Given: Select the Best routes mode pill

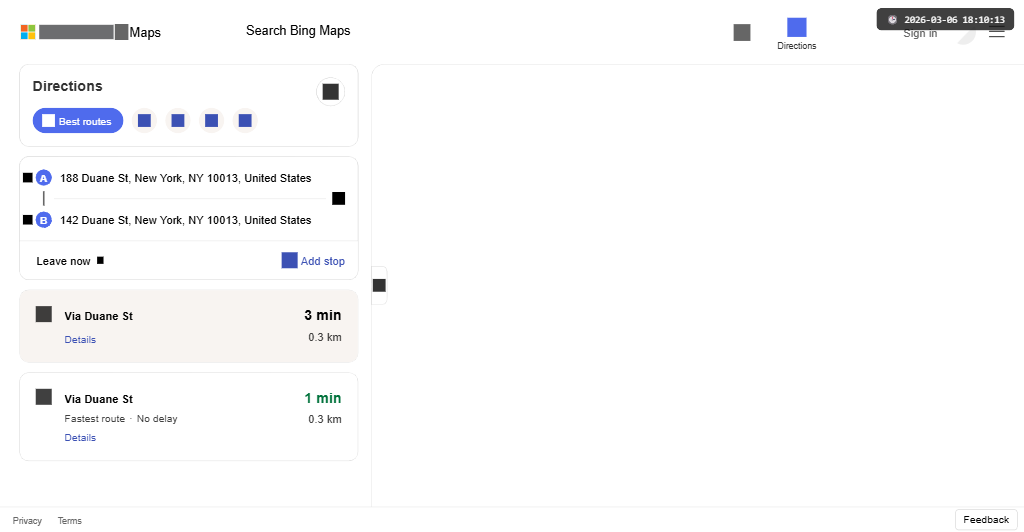Looking at the screenshot, I should [78, 121].
